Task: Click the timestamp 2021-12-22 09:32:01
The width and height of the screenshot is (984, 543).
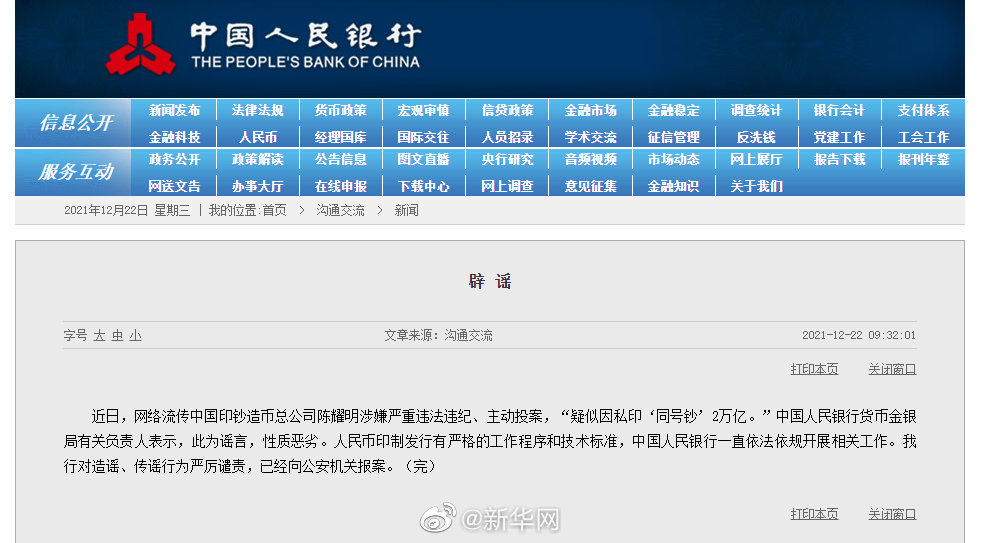Action: point(858,335)
